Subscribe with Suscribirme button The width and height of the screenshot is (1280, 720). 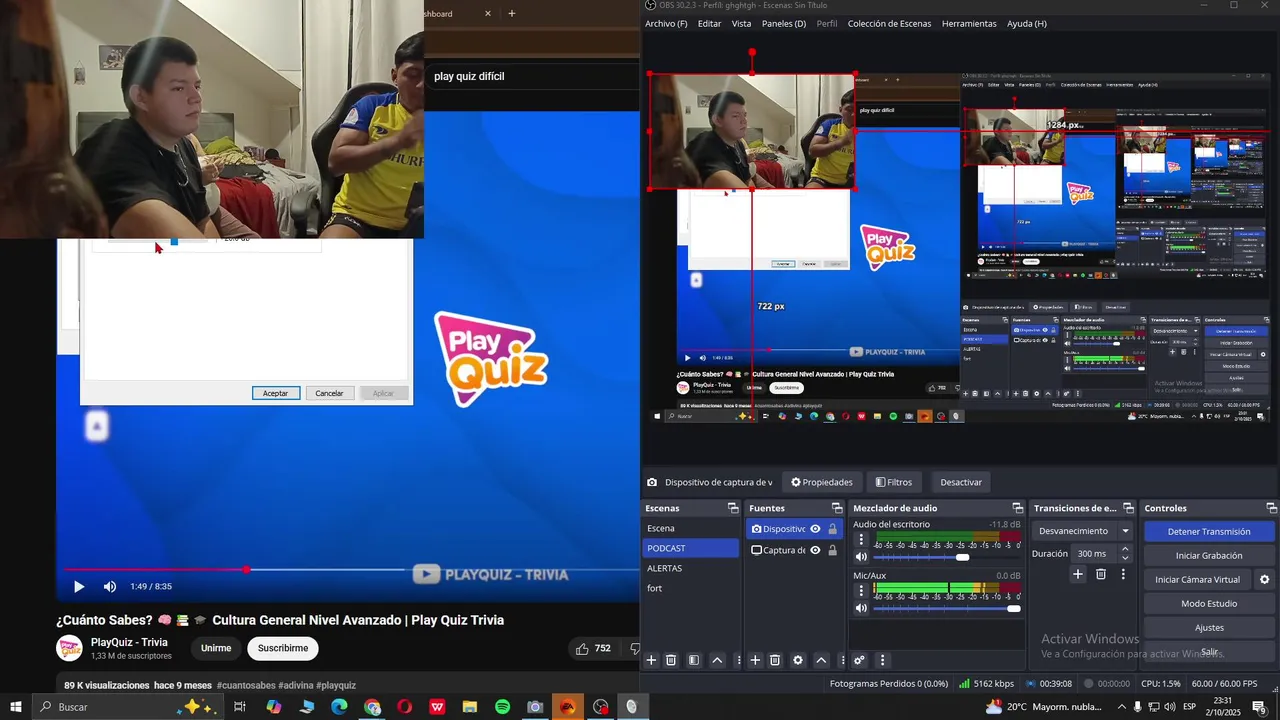[283, 648]
